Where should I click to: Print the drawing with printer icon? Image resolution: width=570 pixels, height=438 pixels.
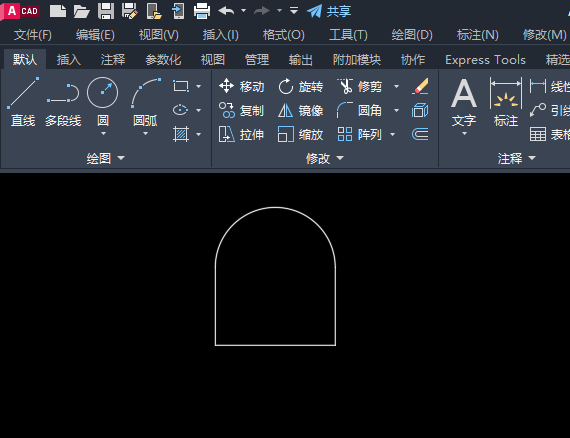click(x=202, y=11)
